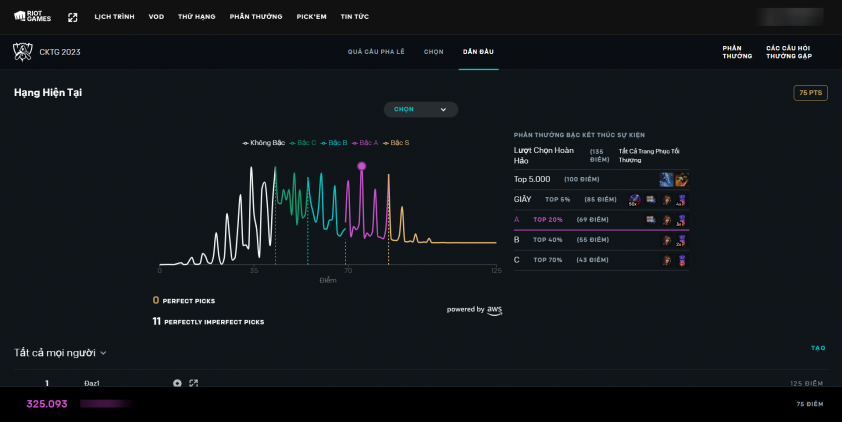This screenshot has width=842, height=422.
Task: Open the Riot Games logo home link
Action: coord(32,17)
